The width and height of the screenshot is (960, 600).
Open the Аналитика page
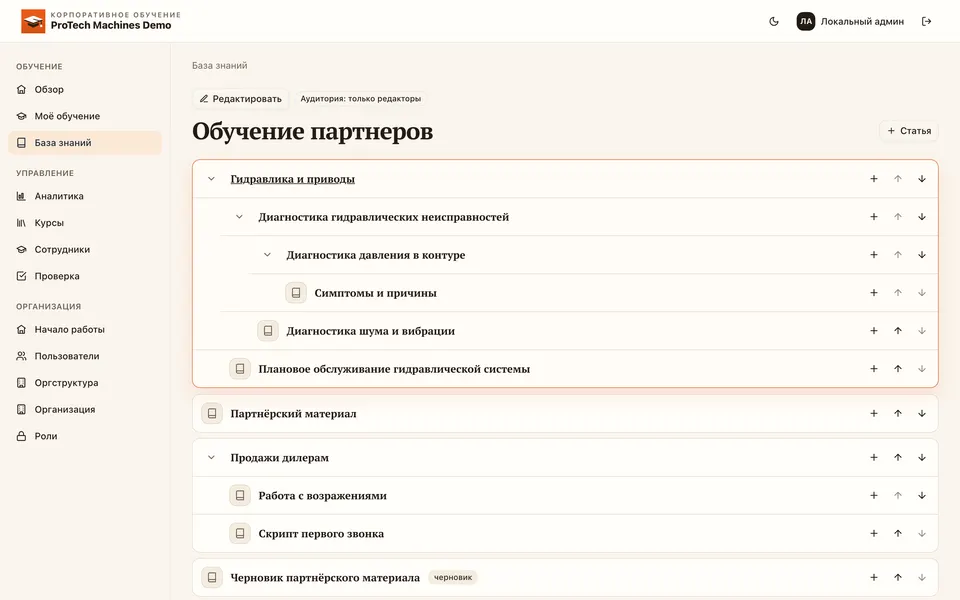(84, 196)
